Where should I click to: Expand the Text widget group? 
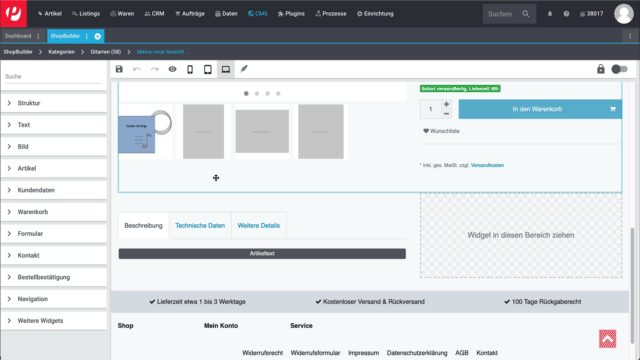click(x=53, y=125)
